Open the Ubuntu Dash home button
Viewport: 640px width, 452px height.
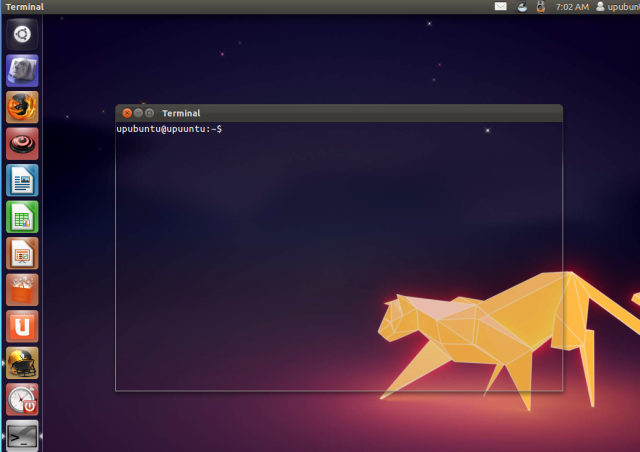22,34
